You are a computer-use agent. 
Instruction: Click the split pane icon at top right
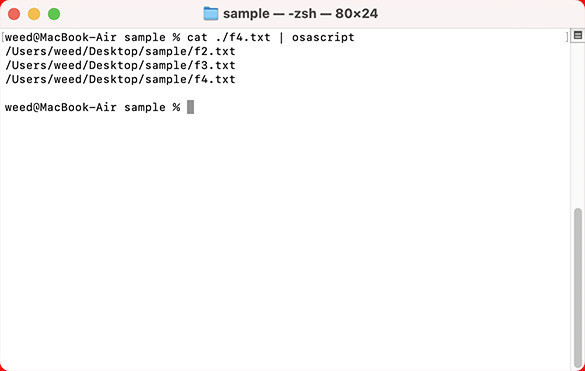pos(578,35)
